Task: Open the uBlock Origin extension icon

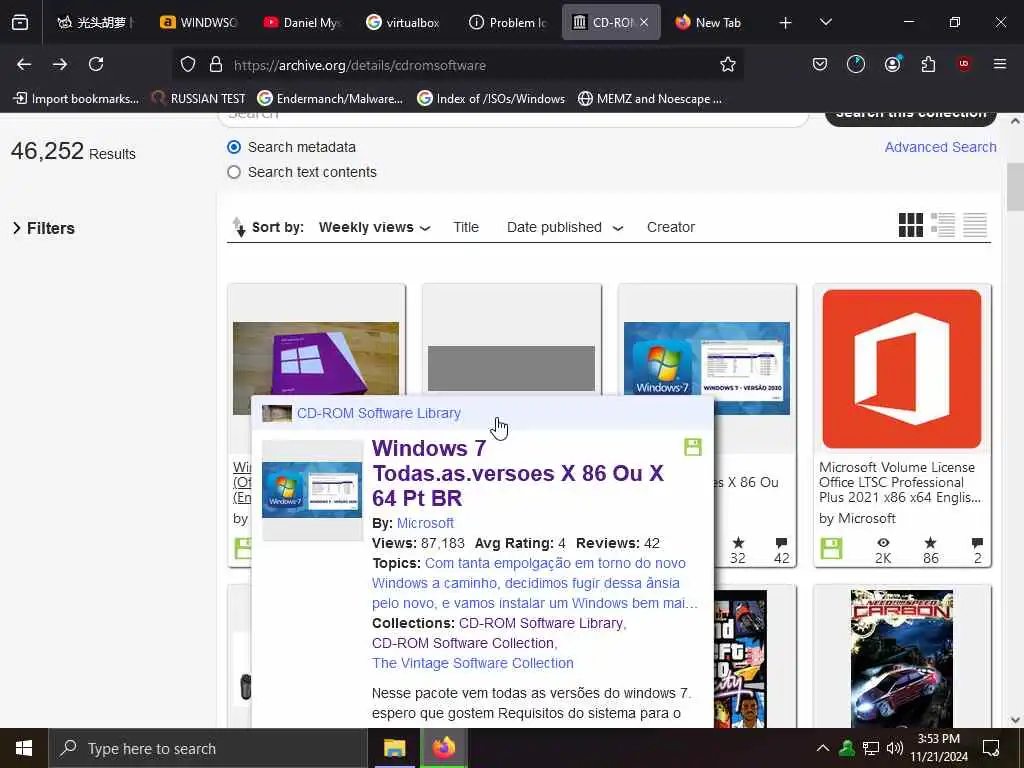Action: point(964,64)
